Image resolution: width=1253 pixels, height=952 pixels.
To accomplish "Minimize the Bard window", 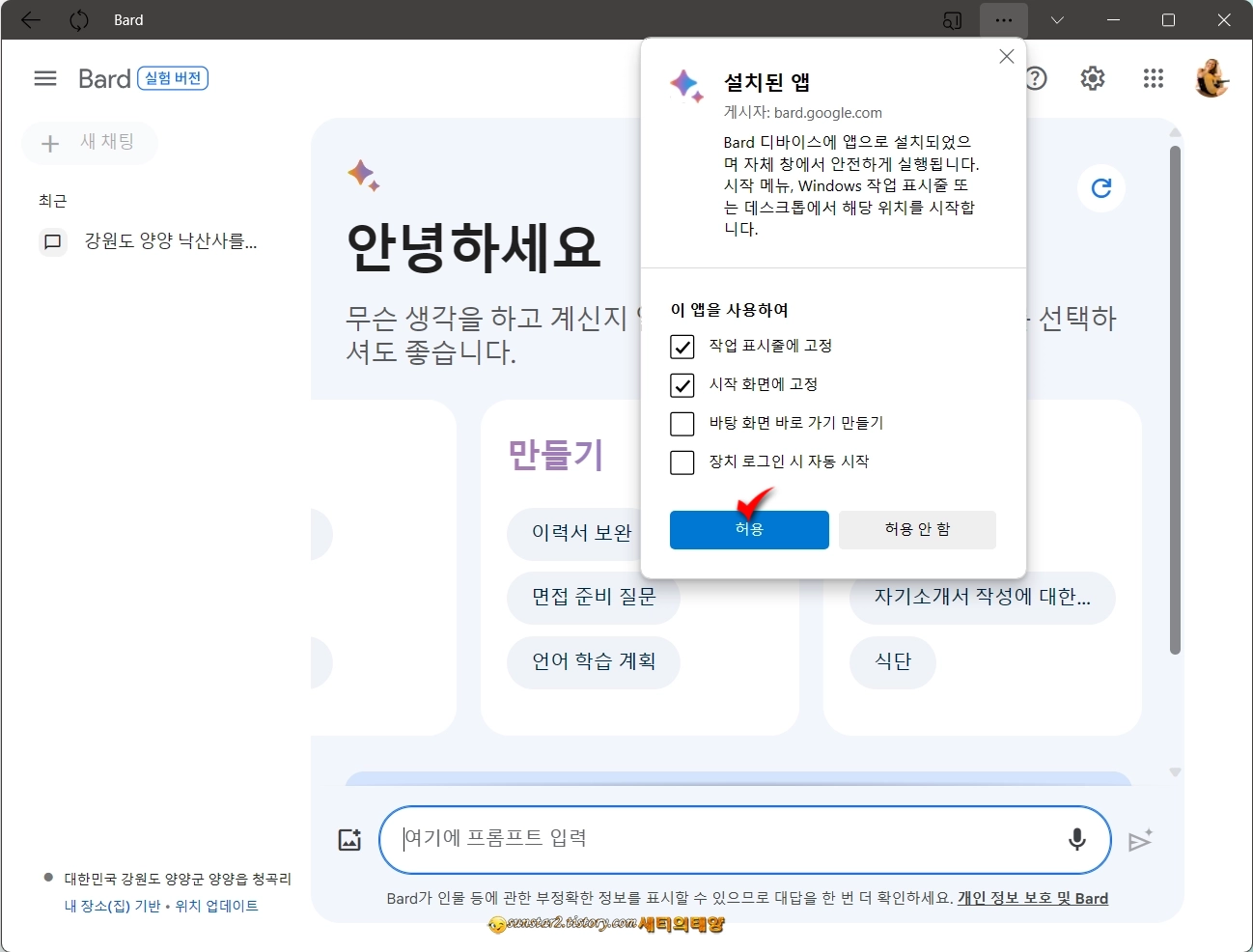I will pos(1113,19).
